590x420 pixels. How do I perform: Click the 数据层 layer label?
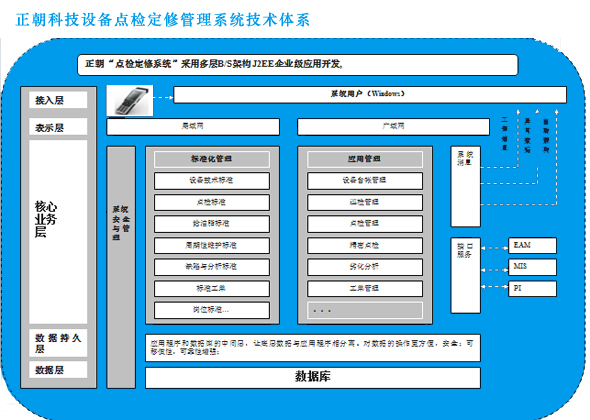click(58, 370)
